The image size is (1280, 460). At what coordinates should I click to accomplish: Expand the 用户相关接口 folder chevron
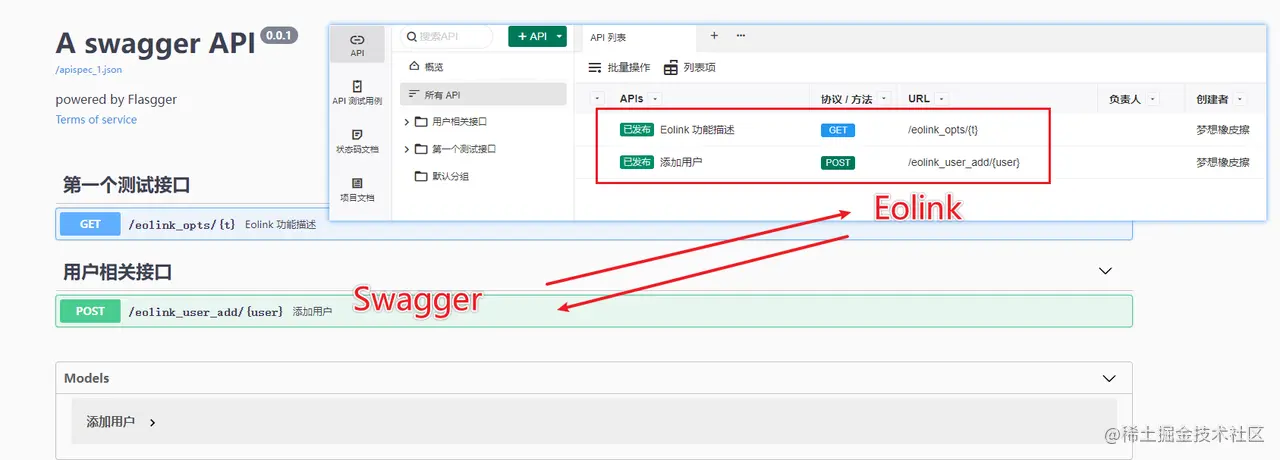tap(406, 122)
